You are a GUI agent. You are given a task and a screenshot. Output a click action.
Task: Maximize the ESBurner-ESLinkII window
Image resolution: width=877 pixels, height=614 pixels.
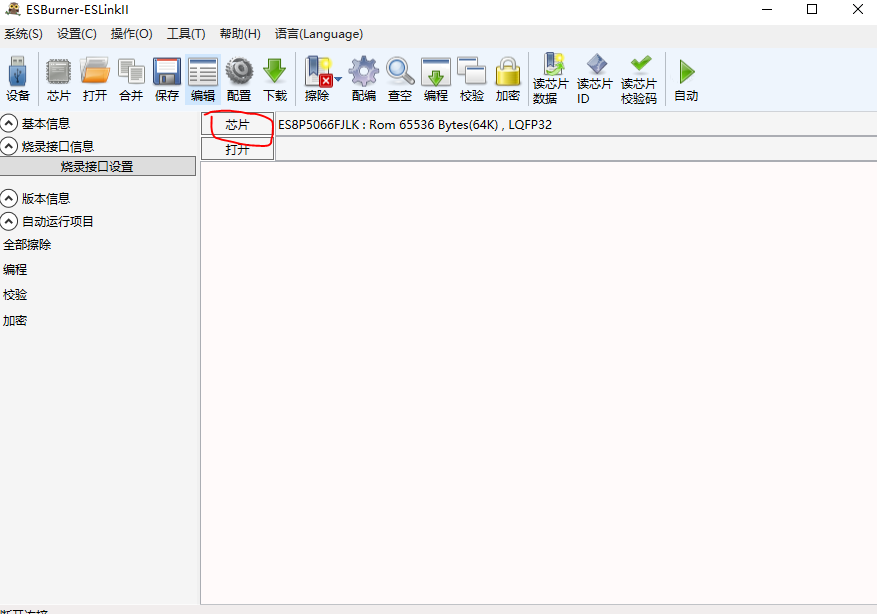[812, 10]
